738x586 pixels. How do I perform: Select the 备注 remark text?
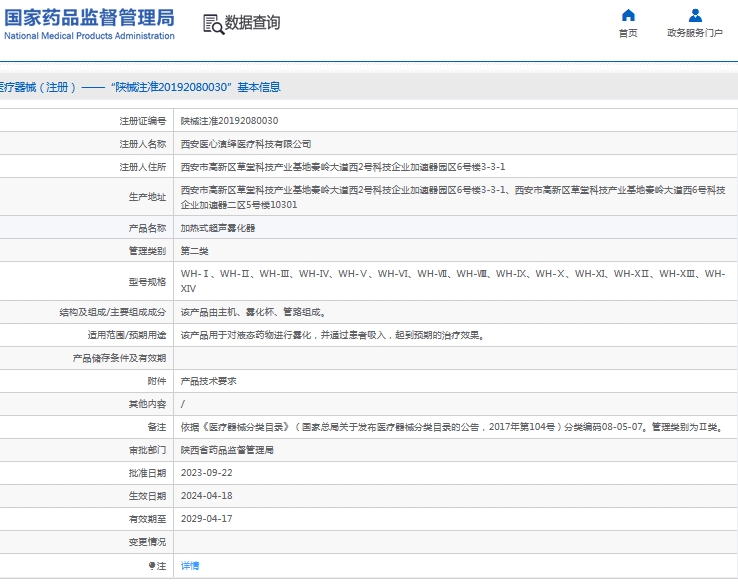pyautogui.click(x=452, y=427)
